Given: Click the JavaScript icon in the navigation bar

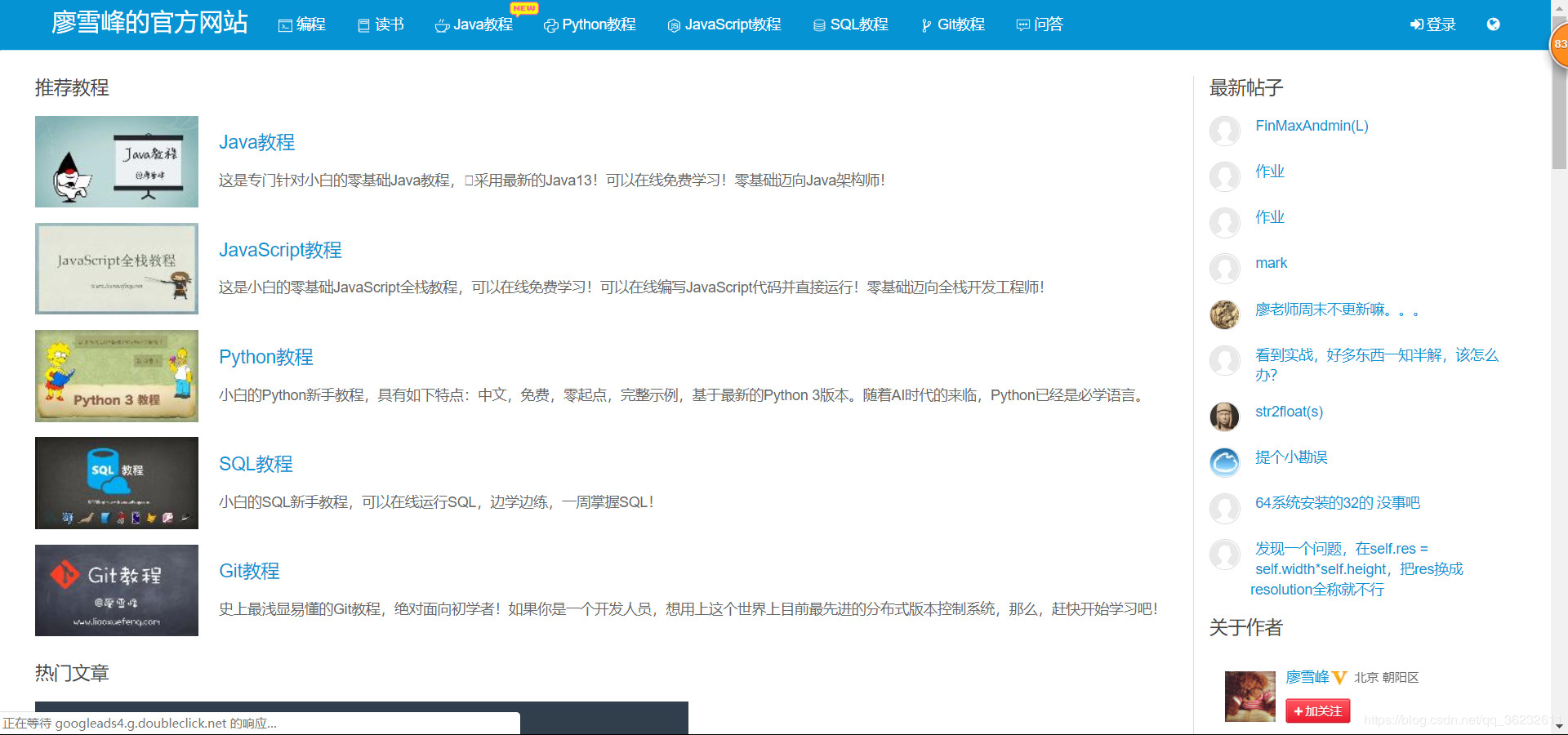Looking at the screenshot, I should click(x=673, y=25).
